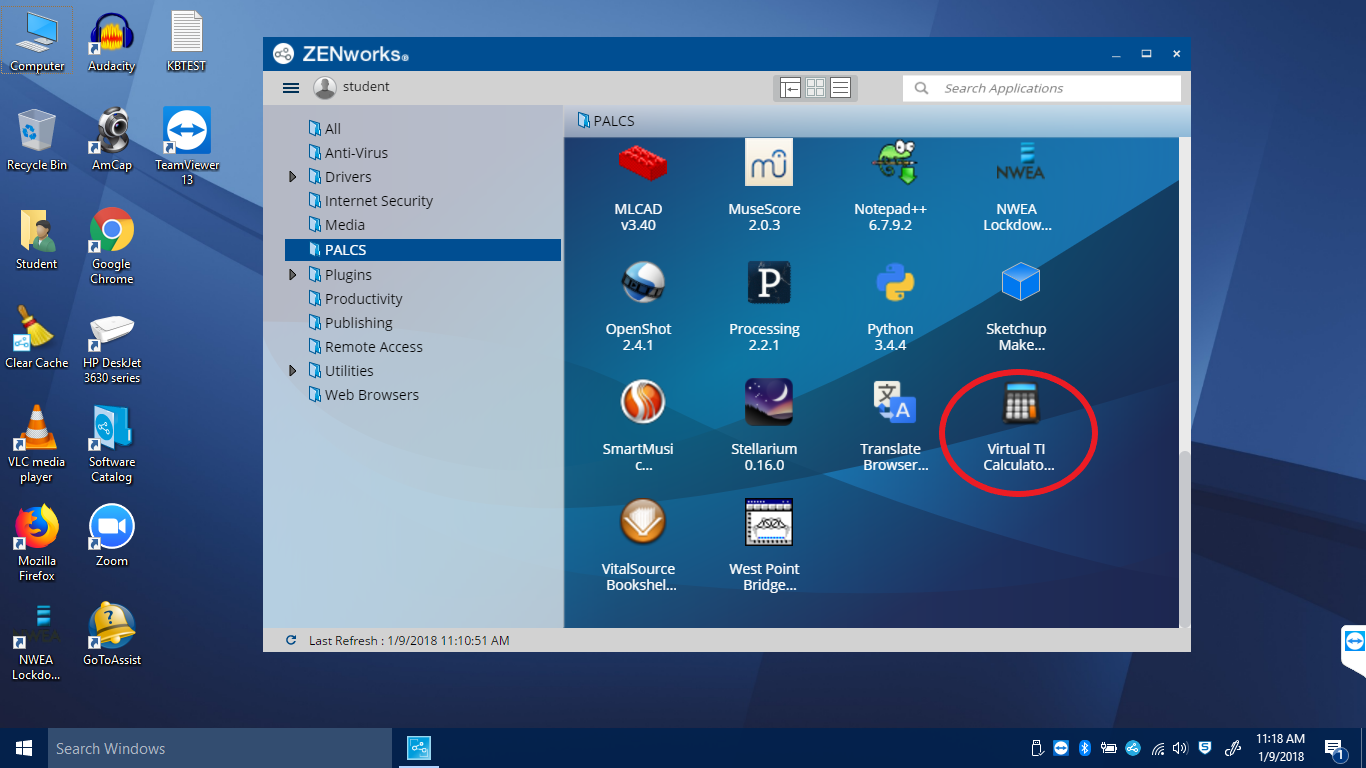Select Utilities folder label

[x=349, y=371]
